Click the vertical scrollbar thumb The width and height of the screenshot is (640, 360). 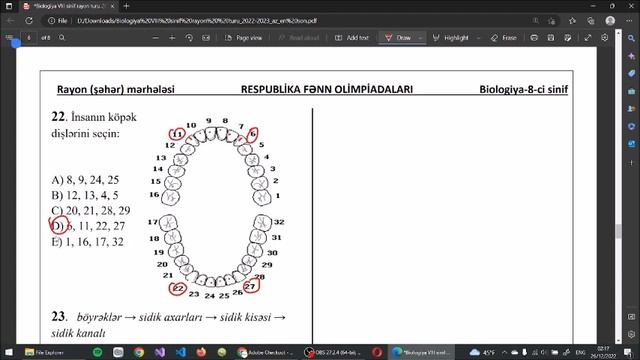[618, 231]
